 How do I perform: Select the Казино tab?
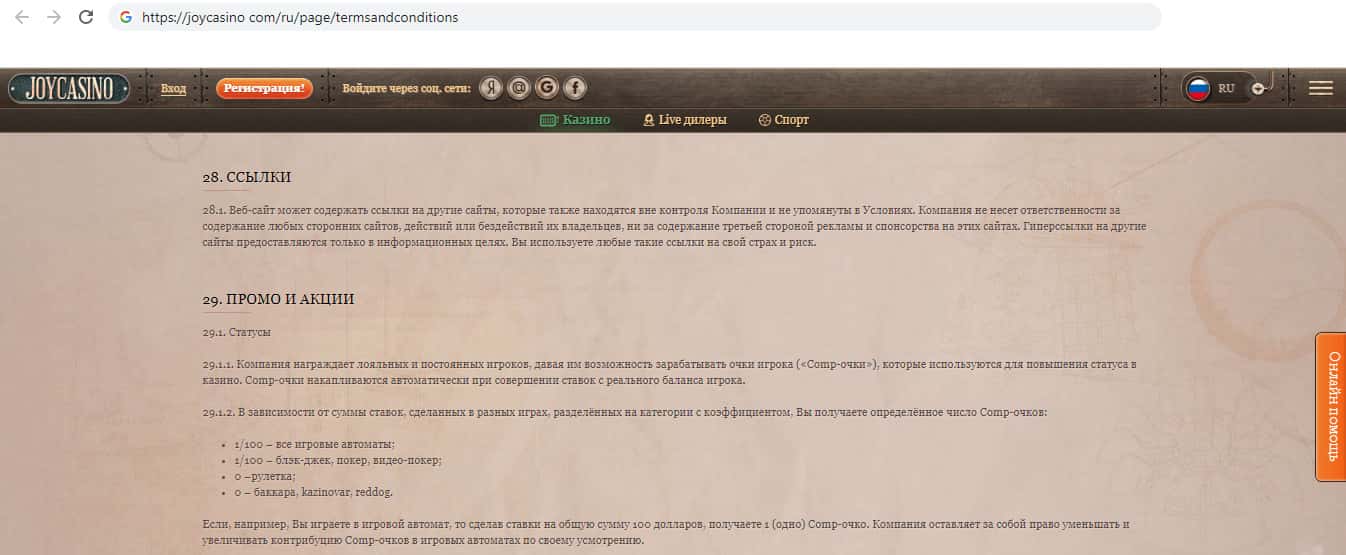click(x=575, y=120)
